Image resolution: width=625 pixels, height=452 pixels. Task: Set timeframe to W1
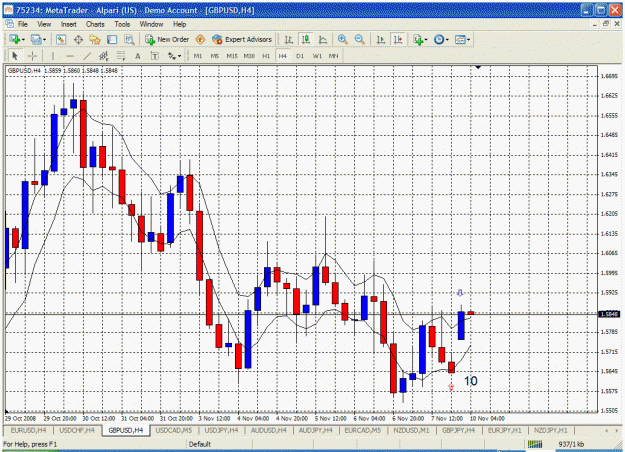pyautogui.click(x=317, y=56)
